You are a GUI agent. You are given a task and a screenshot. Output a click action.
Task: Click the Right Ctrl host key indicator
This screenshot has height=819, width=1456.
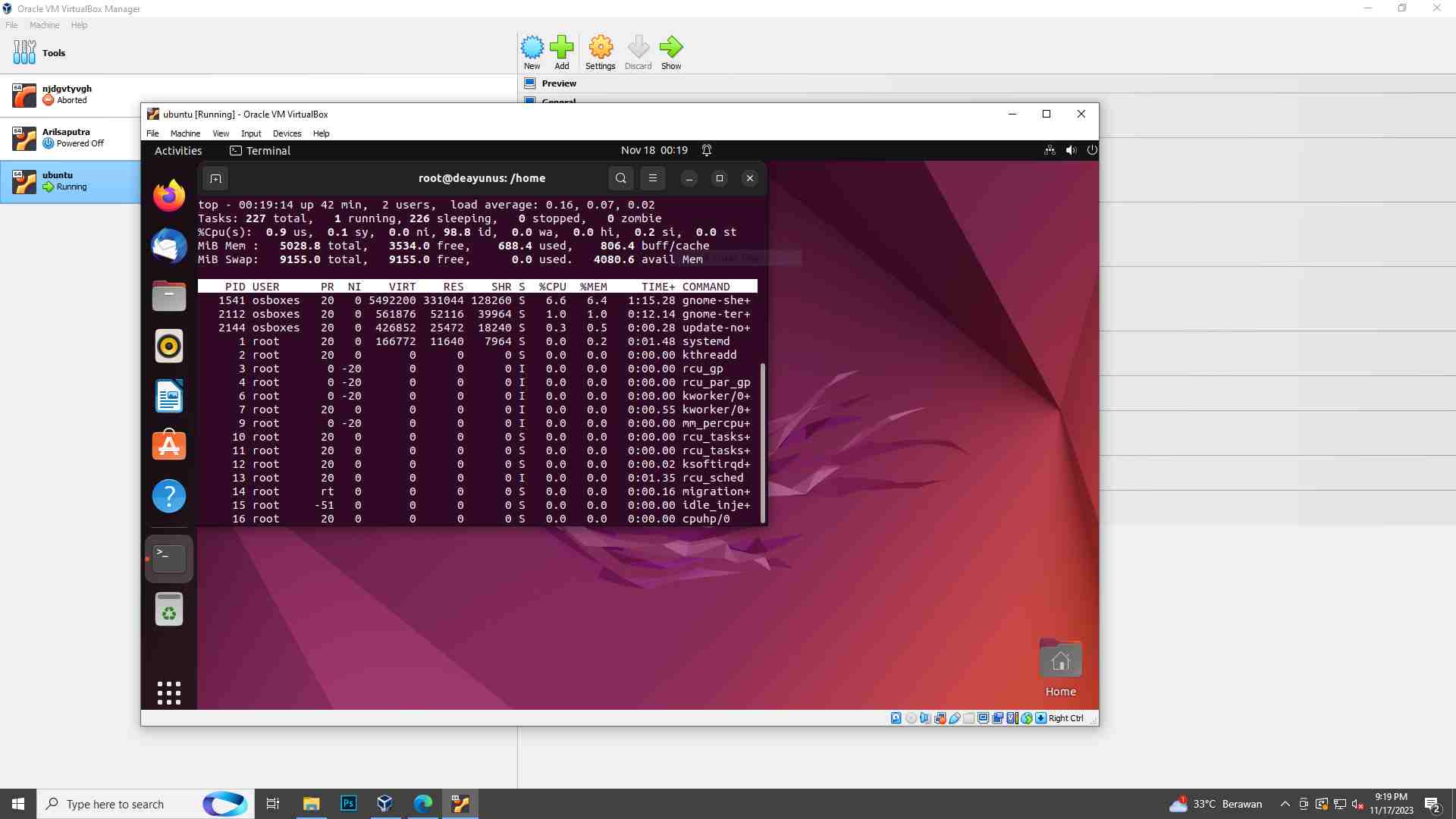pyautogui.click(x=1066, y=718)
